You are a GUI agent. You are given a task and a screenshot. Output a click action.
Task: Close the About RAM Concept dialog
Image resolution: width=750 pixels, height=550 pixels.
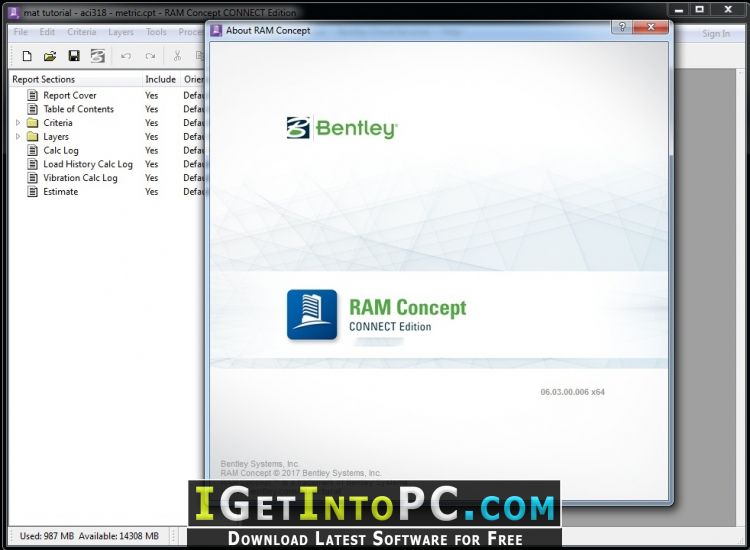(651, 27)
